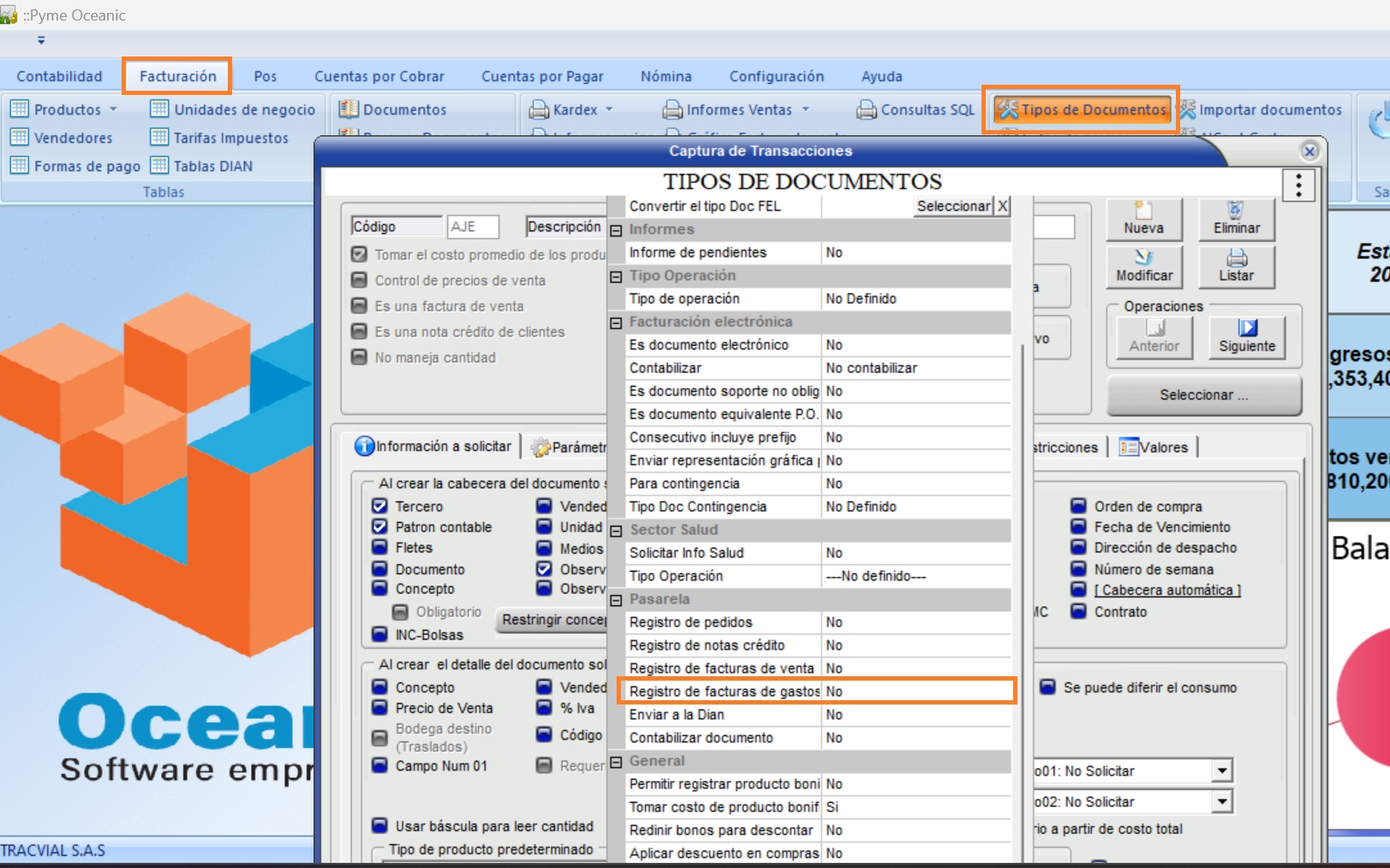Click Importar documentos in the ribbon
The image size is (1390, 868).
pos(1260,110)
